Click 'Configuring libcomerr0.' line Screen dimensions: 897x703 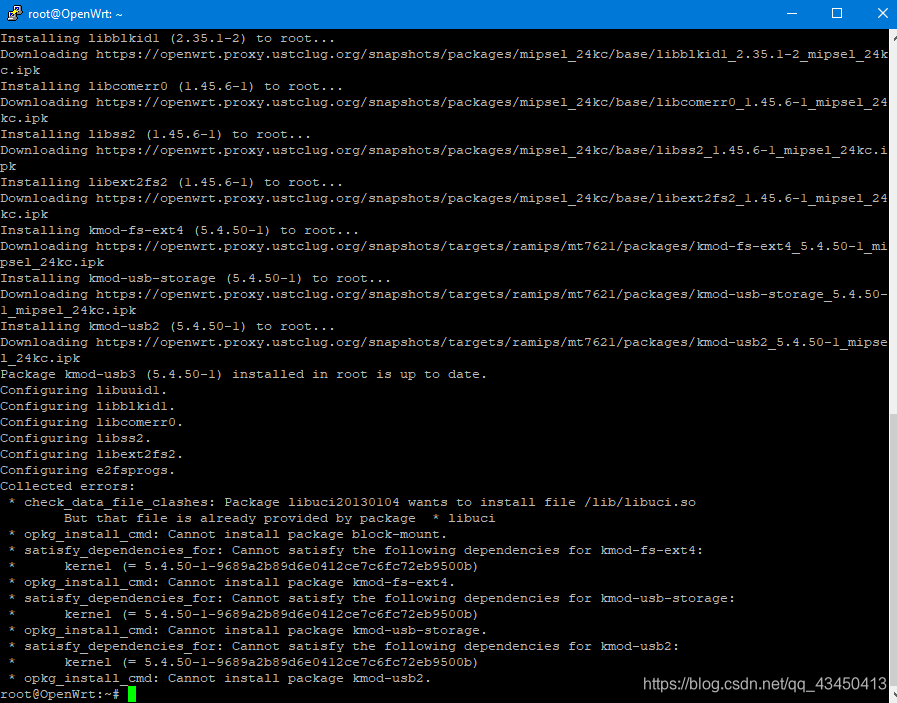pos(92,422)
